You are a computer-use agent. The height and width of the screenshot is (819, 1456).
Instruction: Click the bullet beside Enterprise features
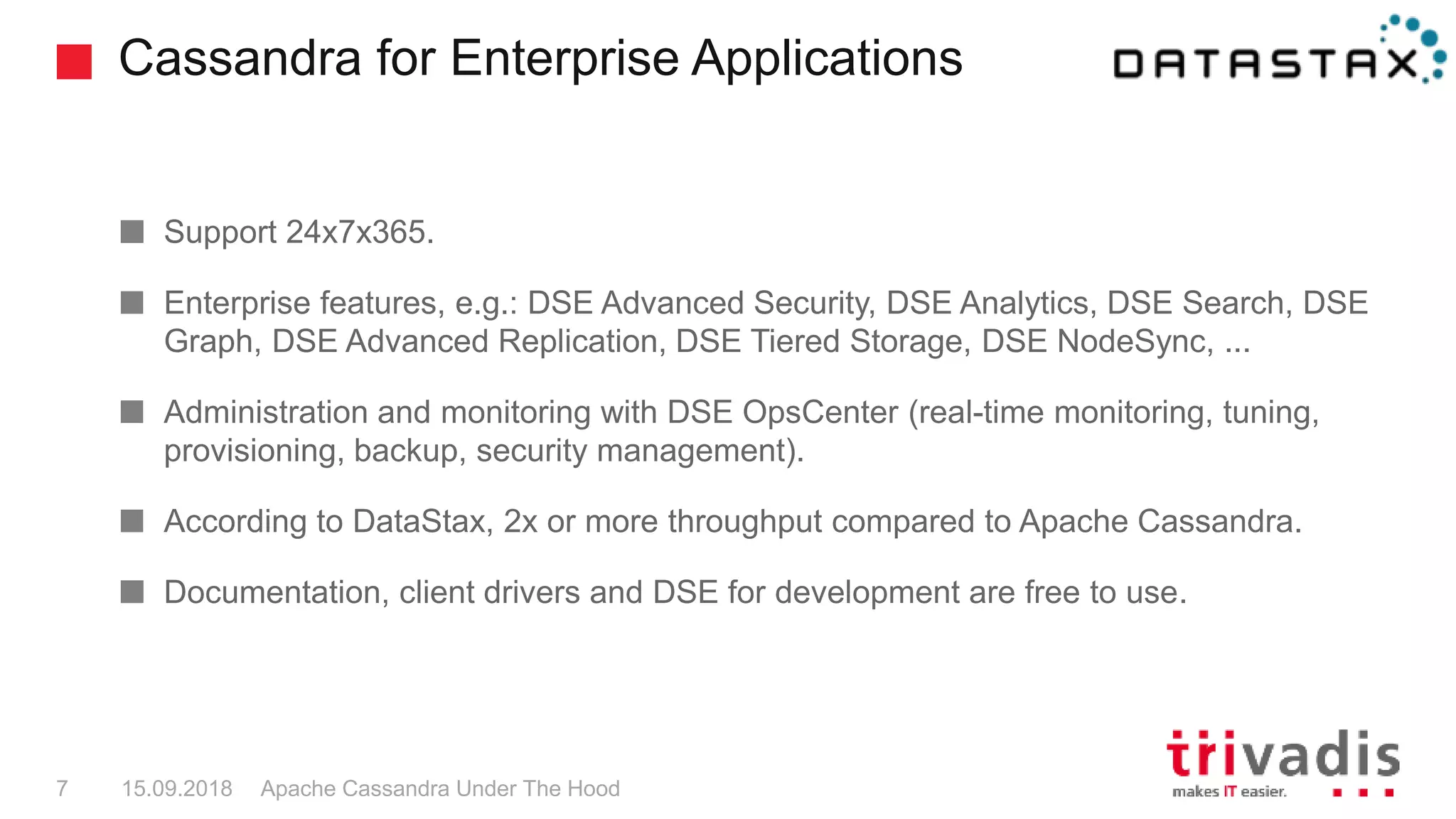132,303
